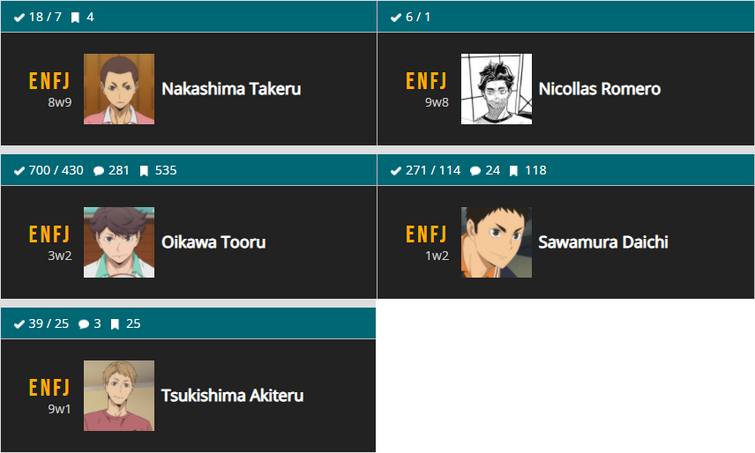Image resolution: width=755 pixels, height=453 pixels.
Task: Click checkmark icon on Oikawa Tooru card
Action: point(19,171)
